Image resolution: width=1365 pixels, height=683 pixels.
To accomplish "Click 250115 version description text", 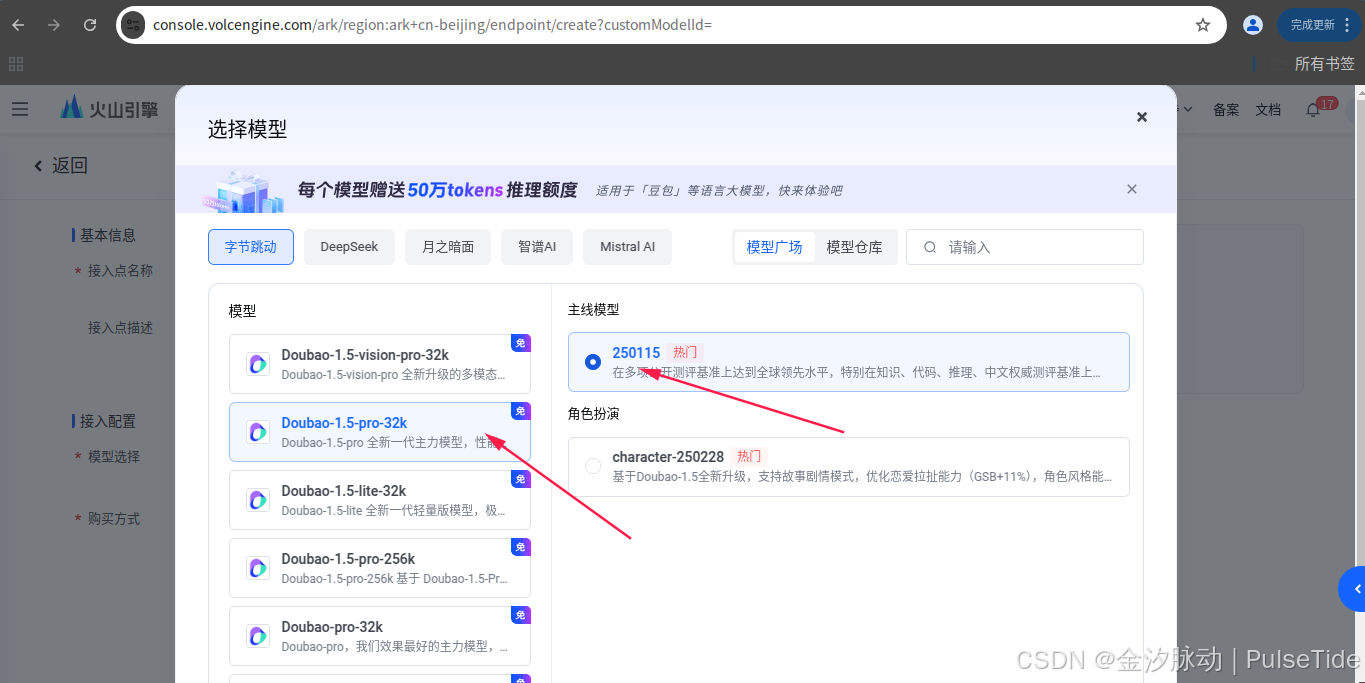I will [x=857, y=372].
